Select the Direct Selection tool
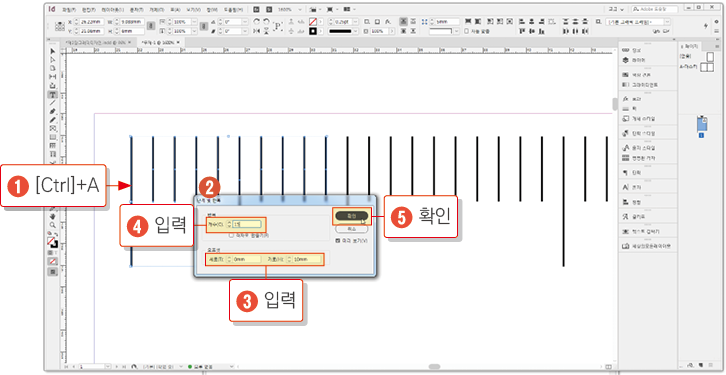726x375 pixels. coord(52,59)
